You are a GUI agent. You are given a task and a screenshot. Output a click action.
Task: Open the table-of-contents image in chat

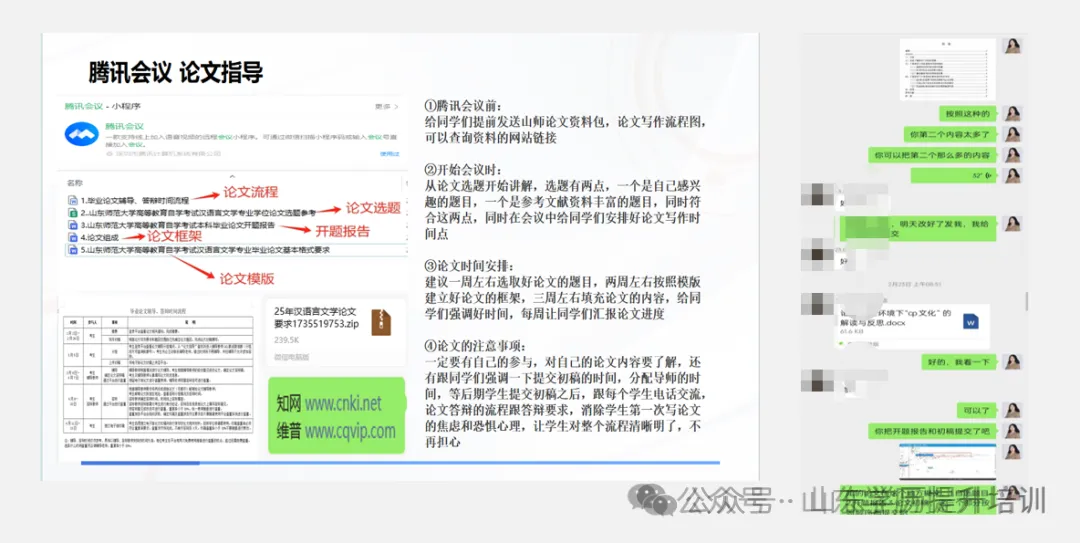(948, 68)
